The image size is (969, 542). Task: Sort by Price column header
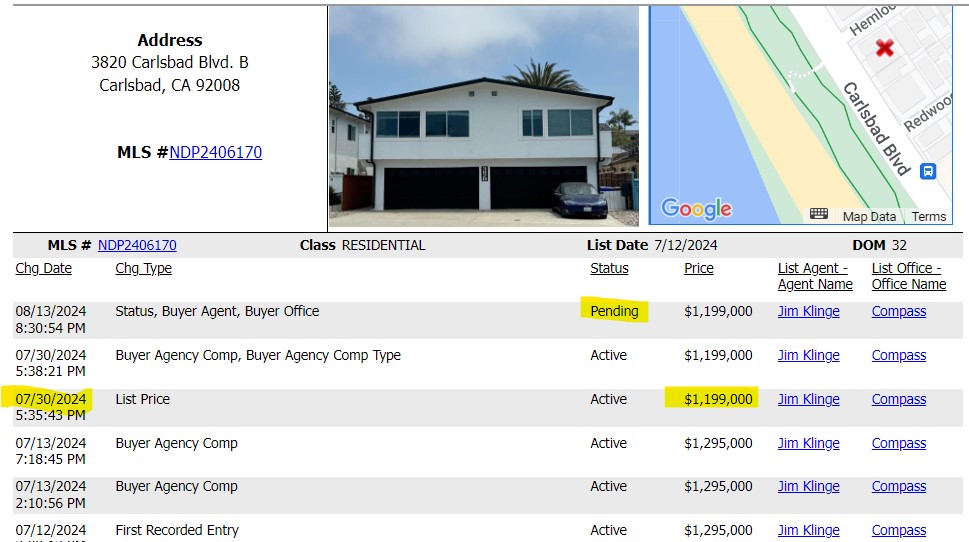(698, 268)
